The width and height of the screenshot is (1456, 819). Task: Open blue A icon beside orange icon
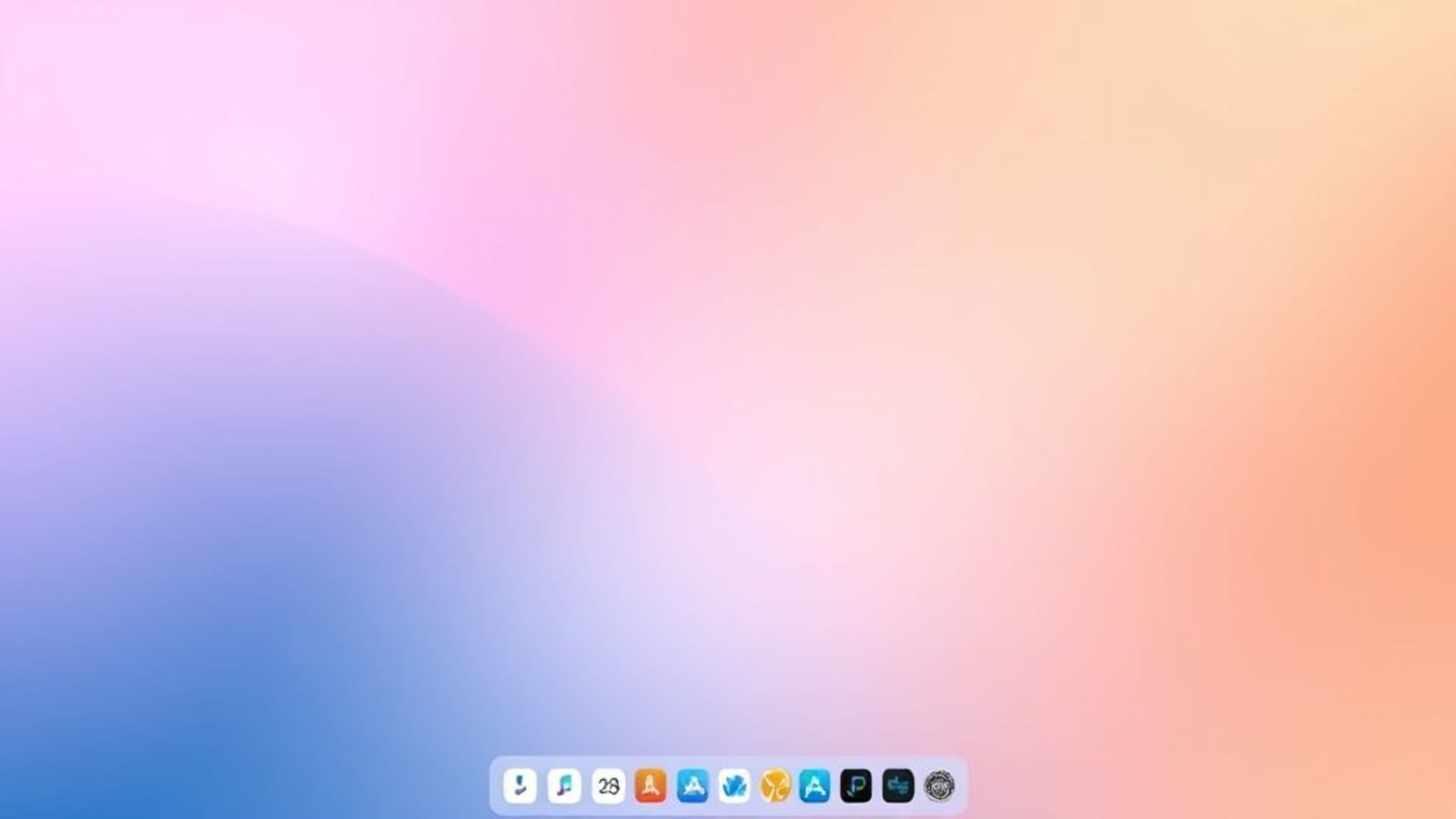click(692, 786)
